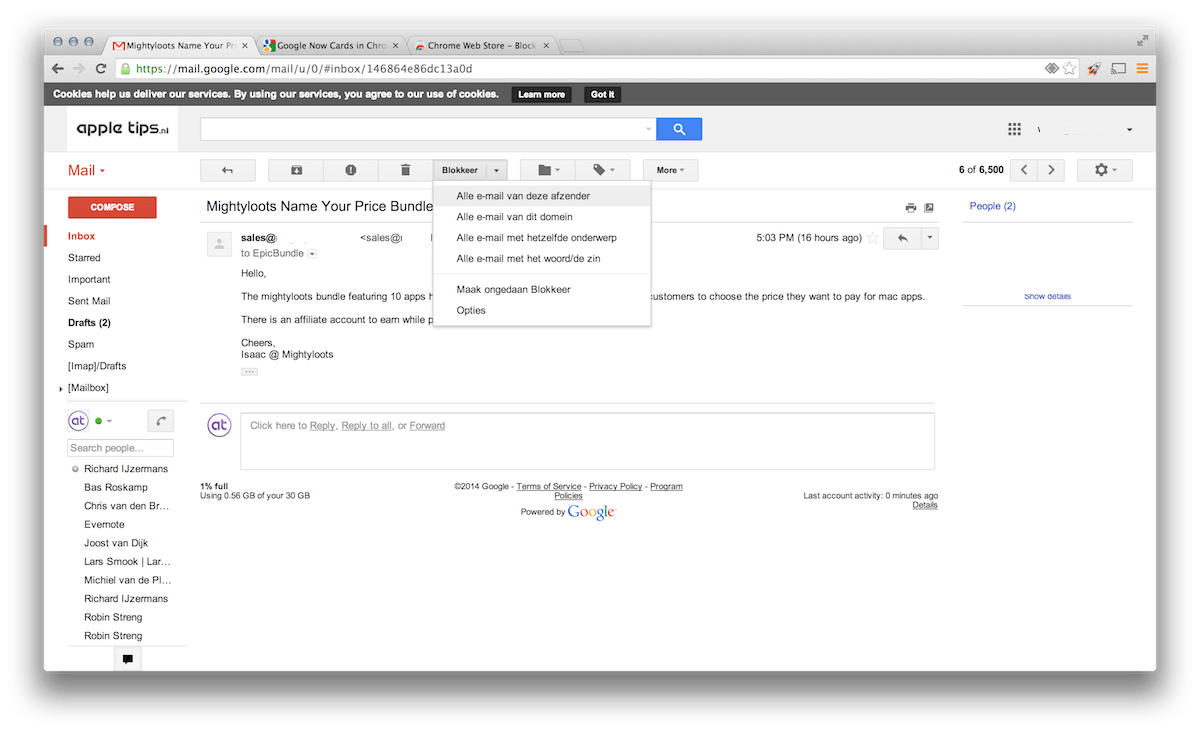Open conversation in new window icon
This screenshot has width=1200, height=732.
929,208
